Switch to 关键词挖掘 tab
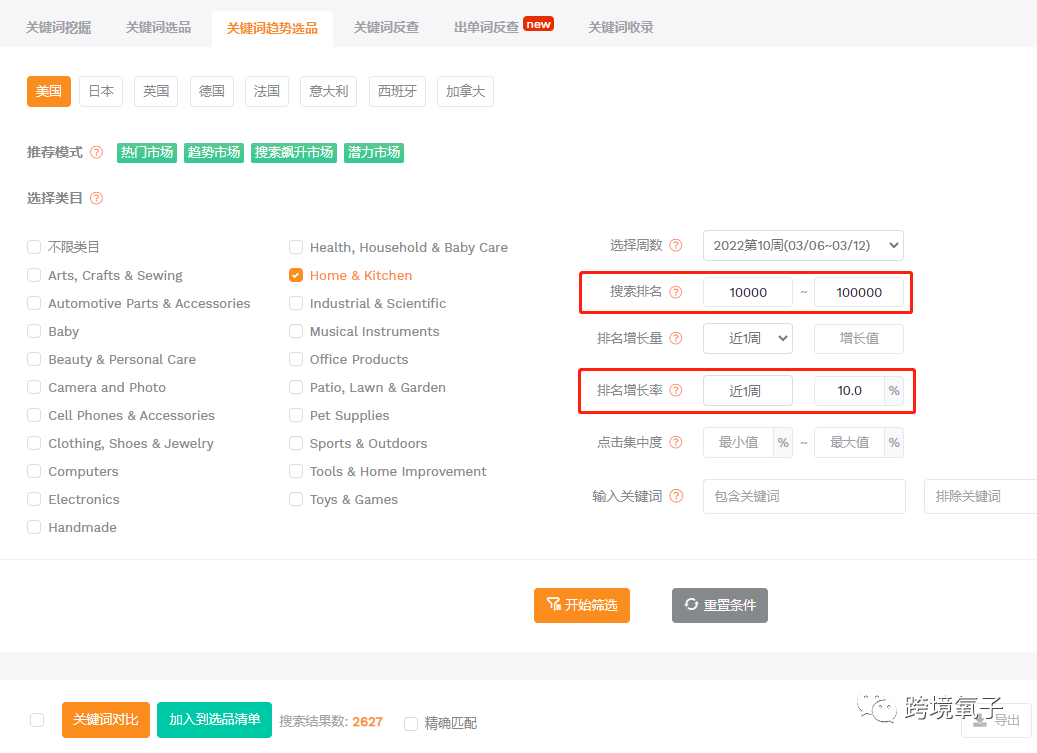The height and width of the screenshot is (753, 1037). coord(58,28)
